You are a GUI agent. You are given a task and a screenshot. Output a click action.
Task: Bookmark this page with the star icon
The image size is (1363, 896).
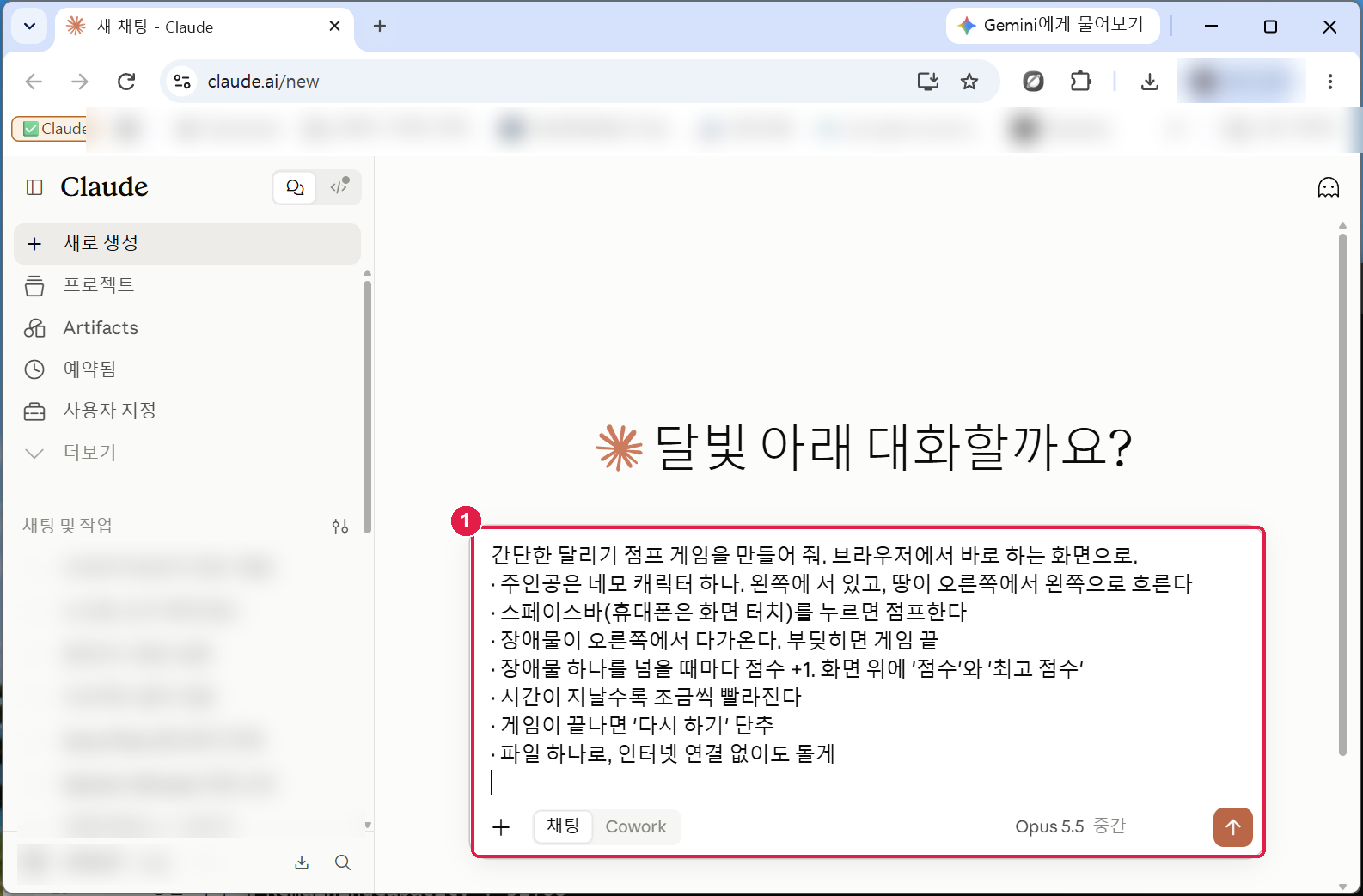click(969, 82)
